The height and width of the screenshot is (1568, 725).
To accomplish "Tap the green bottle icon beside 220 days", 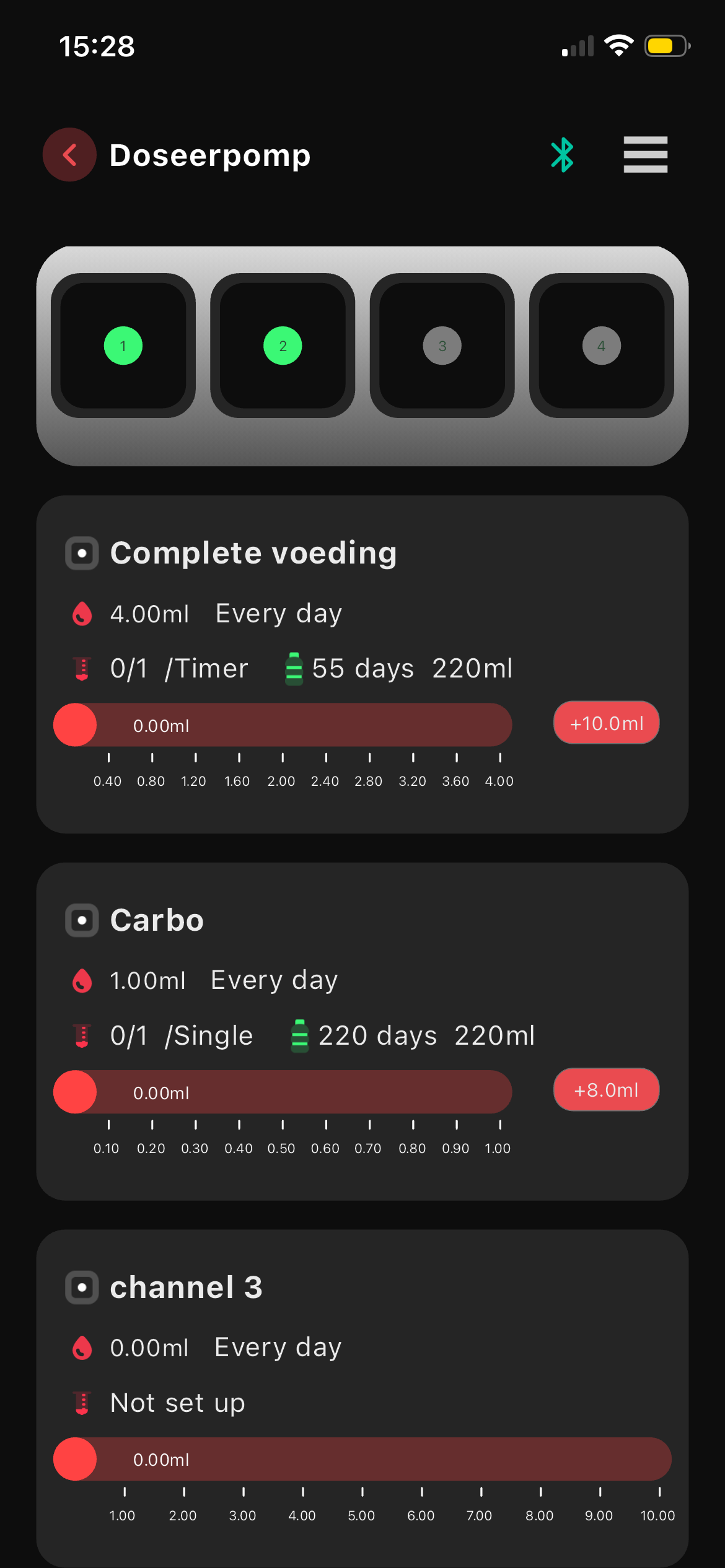I will tap(300, 1036).
